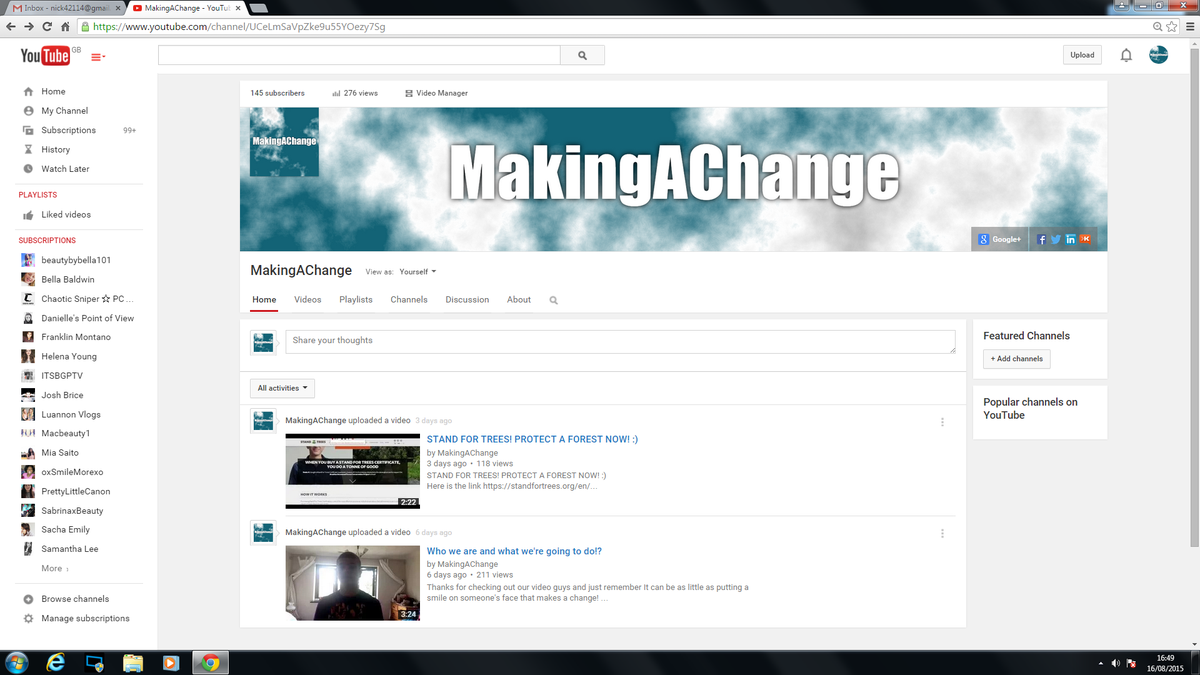Image resolution: width=1200 pixels, height=675 pixels.
Task: Open the Twitter icon on banner
Action: coord(1055,239)
